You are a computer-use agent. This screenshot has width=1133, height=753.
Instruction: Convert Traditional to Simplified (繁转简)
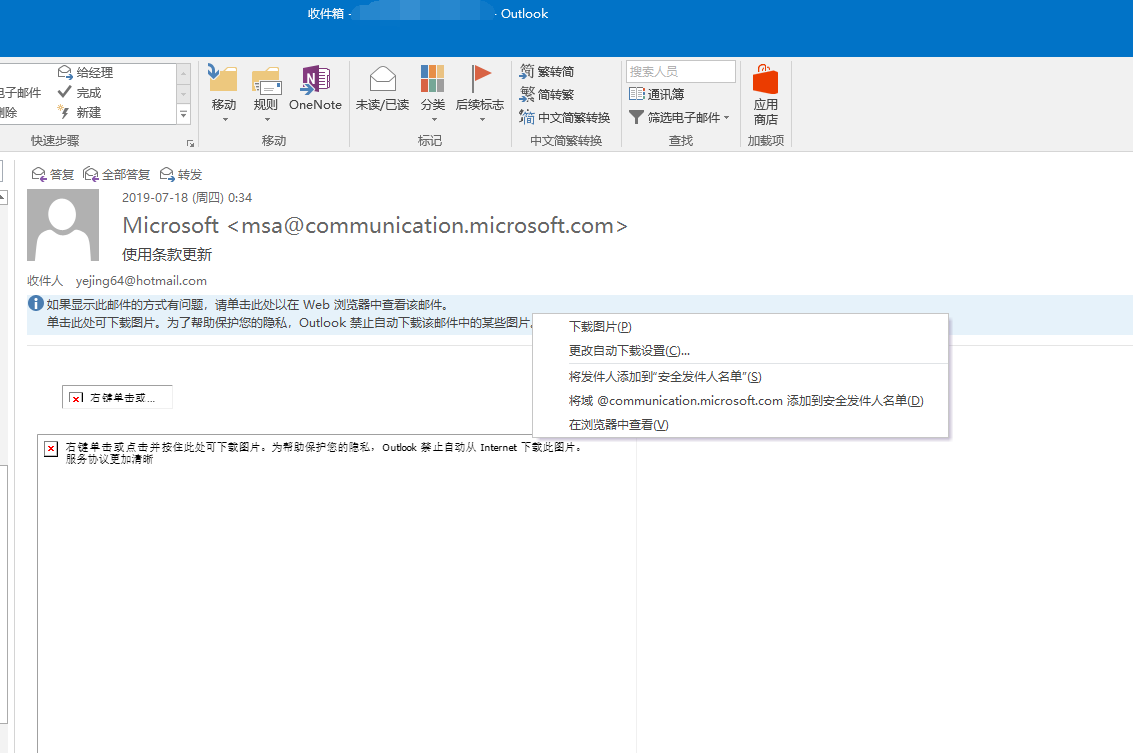point(547,72)
